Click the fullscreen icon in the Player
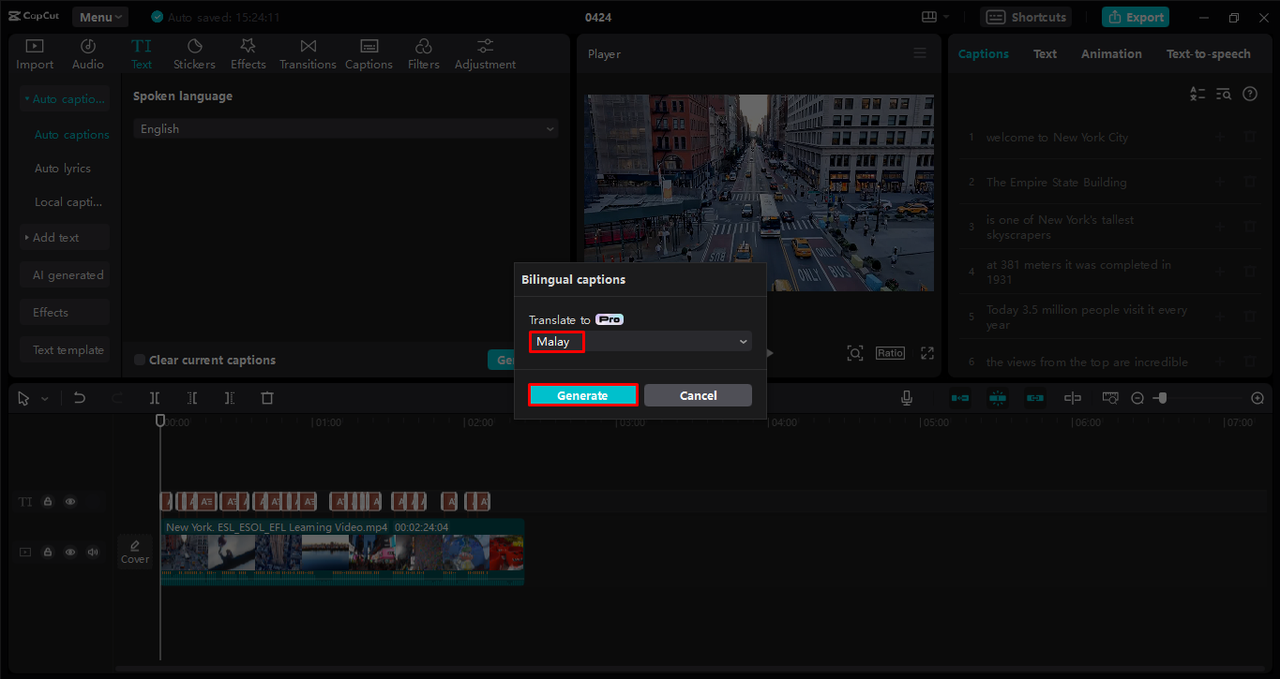The width and height of the screenshot is (1280, 679). pos(927,353)
